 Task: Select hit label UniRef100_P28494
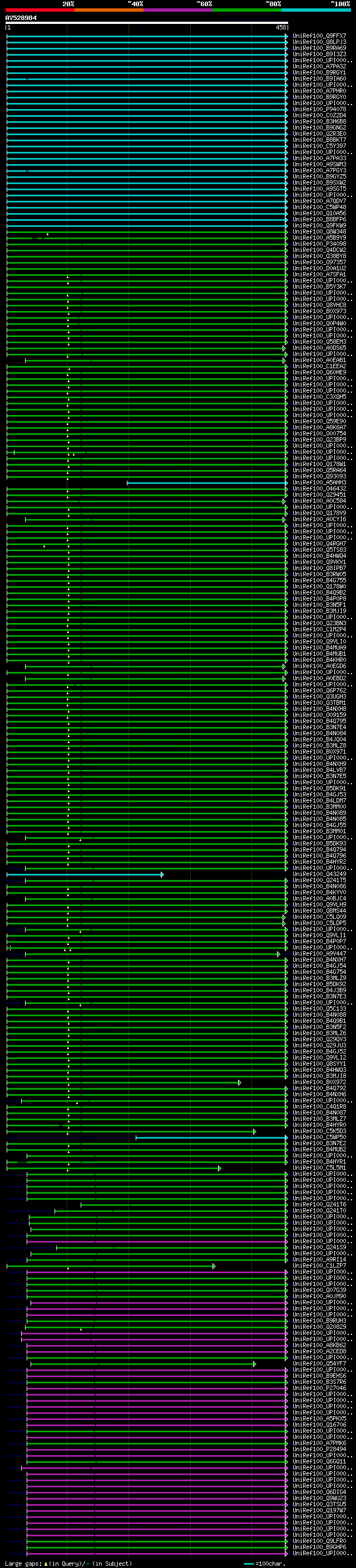(319, 1450)
